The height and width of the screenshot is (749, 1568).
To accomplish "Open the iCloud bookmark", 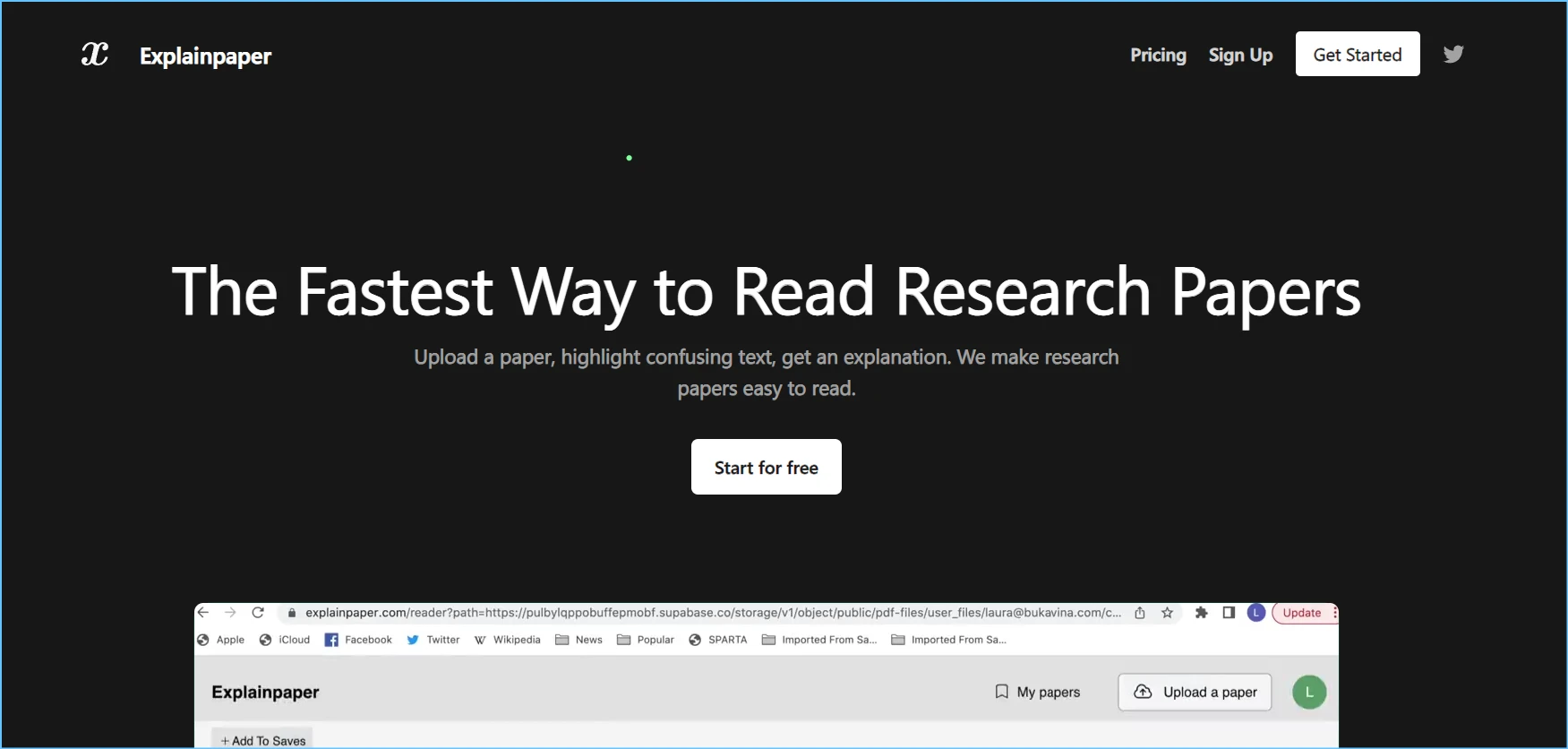I will [284, 640].
